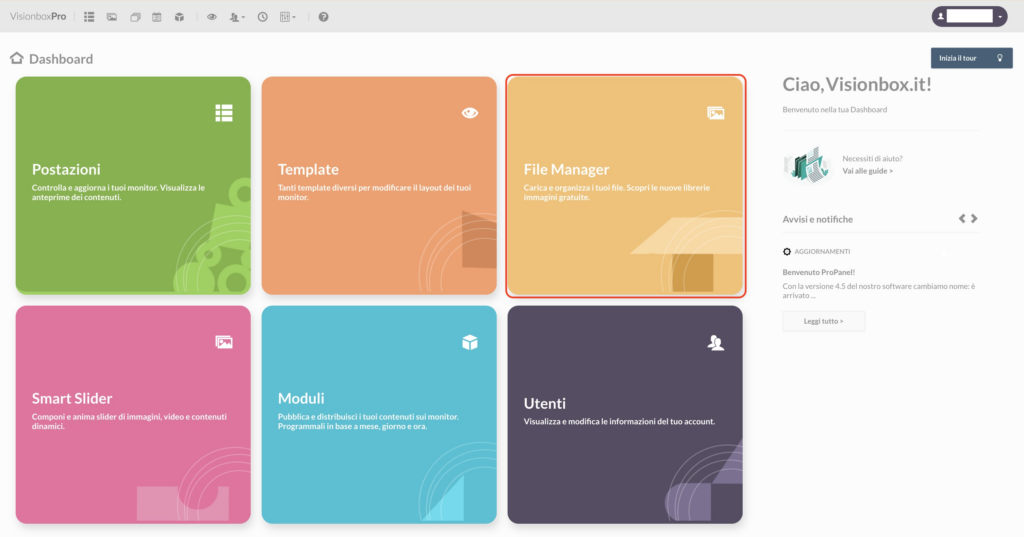Click the Leggi tutto button
This screenshot has width=1024, height=537.
click(x=824, y=321)
